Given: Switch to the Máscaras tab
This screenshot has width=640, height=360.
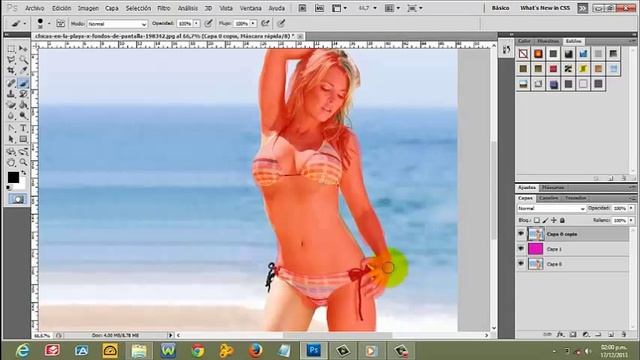Looking at the screenshot, I should click(x=553, y=188).
